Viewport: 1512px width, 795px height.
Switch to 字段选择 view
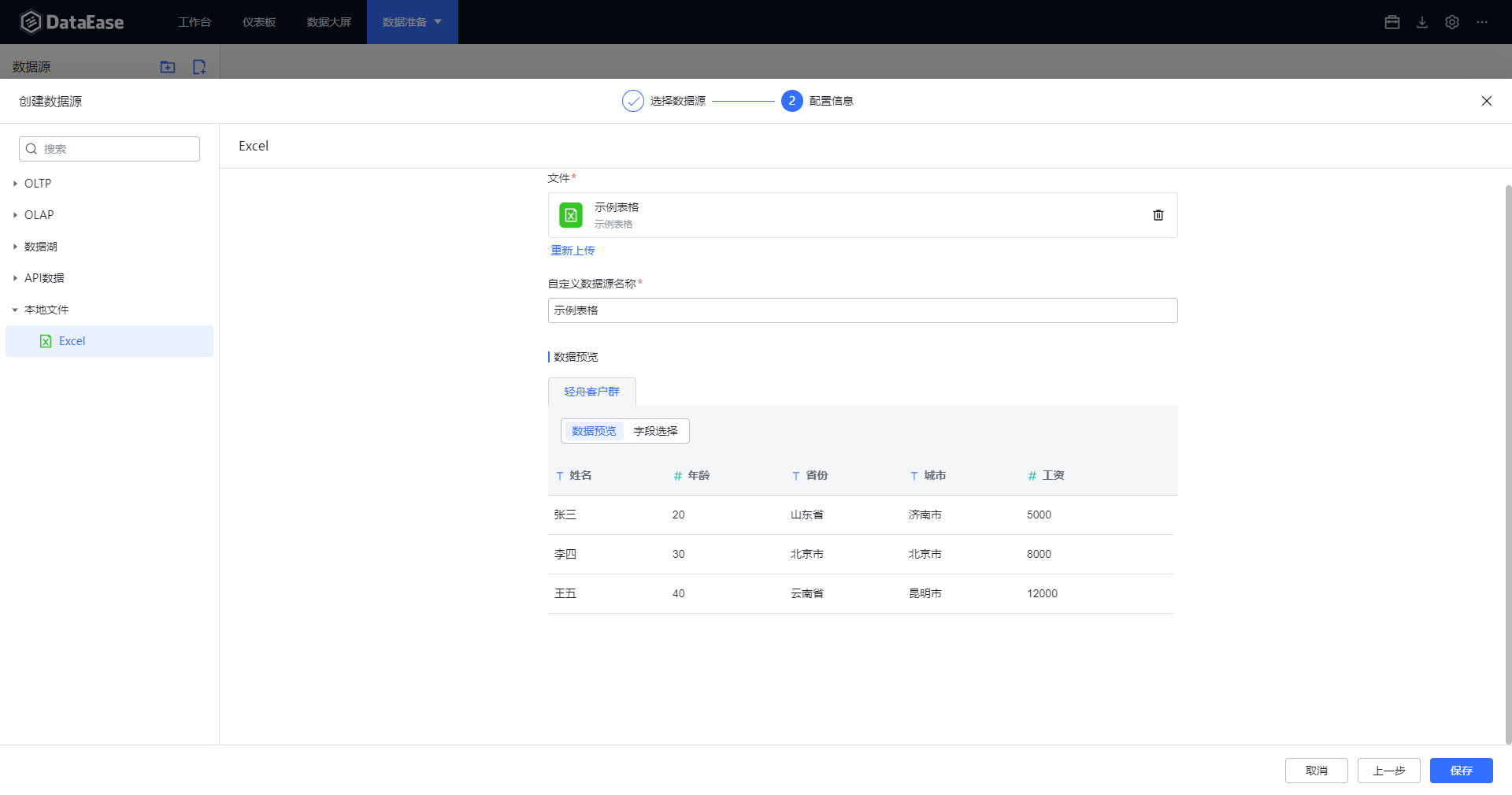tap(655, 431)
